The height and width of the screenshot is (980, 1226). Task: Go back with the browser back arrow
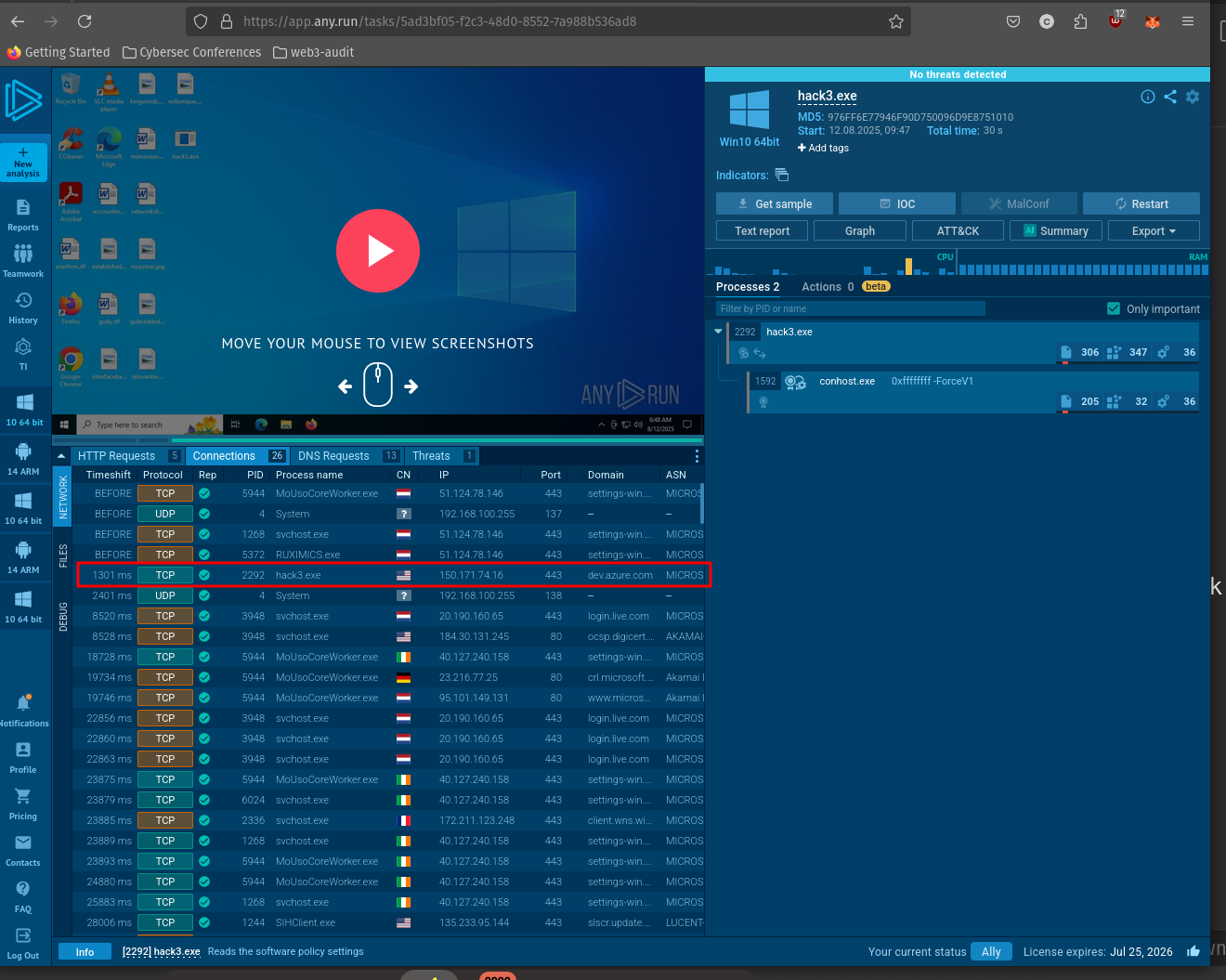click(x=18, y=21)
